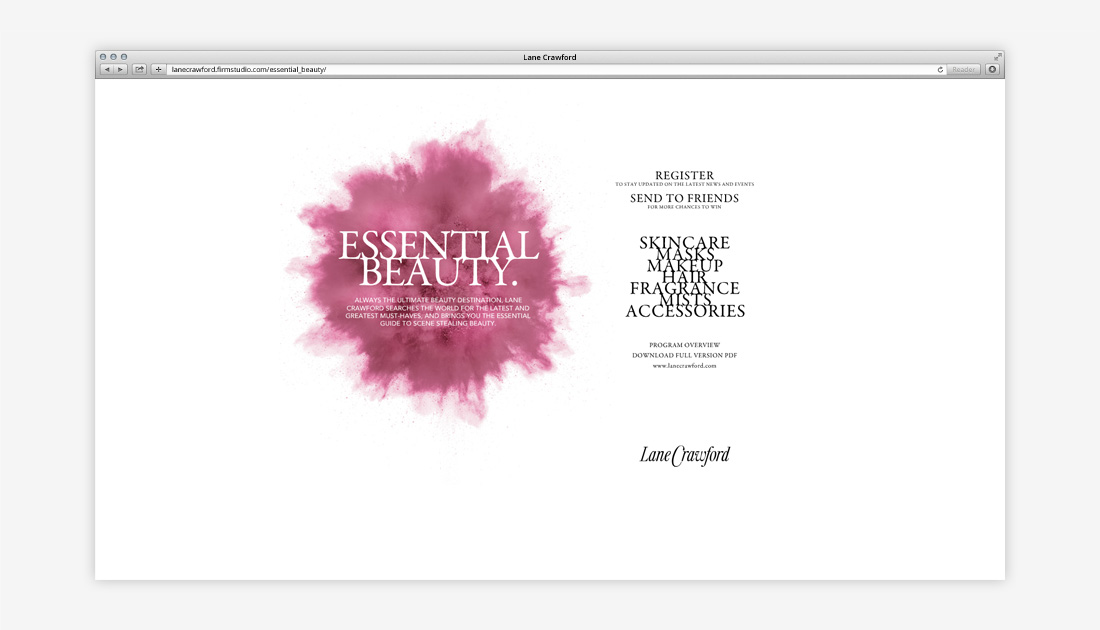Enter full screen with corner arrows icon

(997, 57)
